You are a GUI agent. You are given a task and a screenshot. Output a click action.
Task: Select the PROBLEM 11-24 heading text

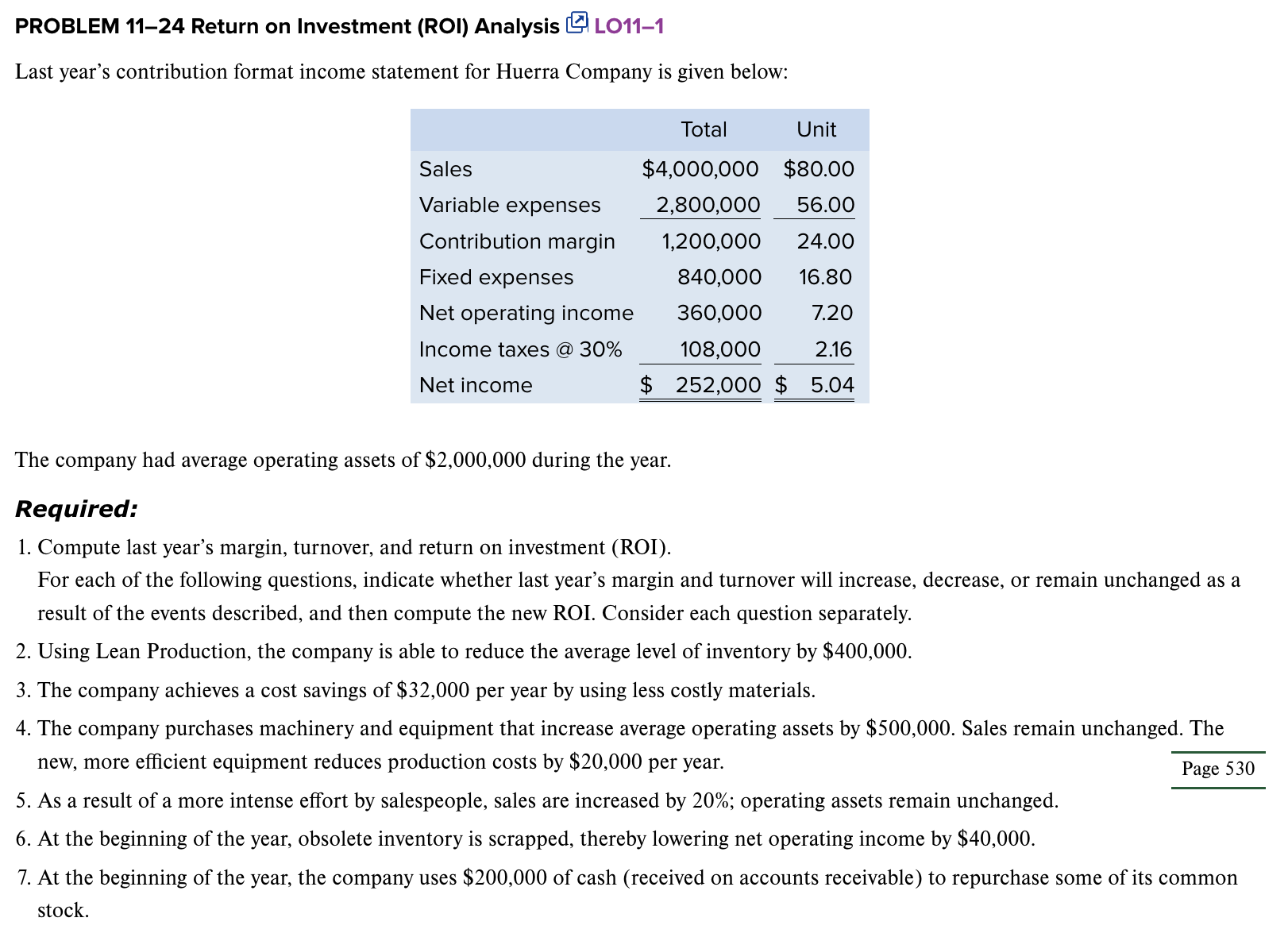coord(282,25)
